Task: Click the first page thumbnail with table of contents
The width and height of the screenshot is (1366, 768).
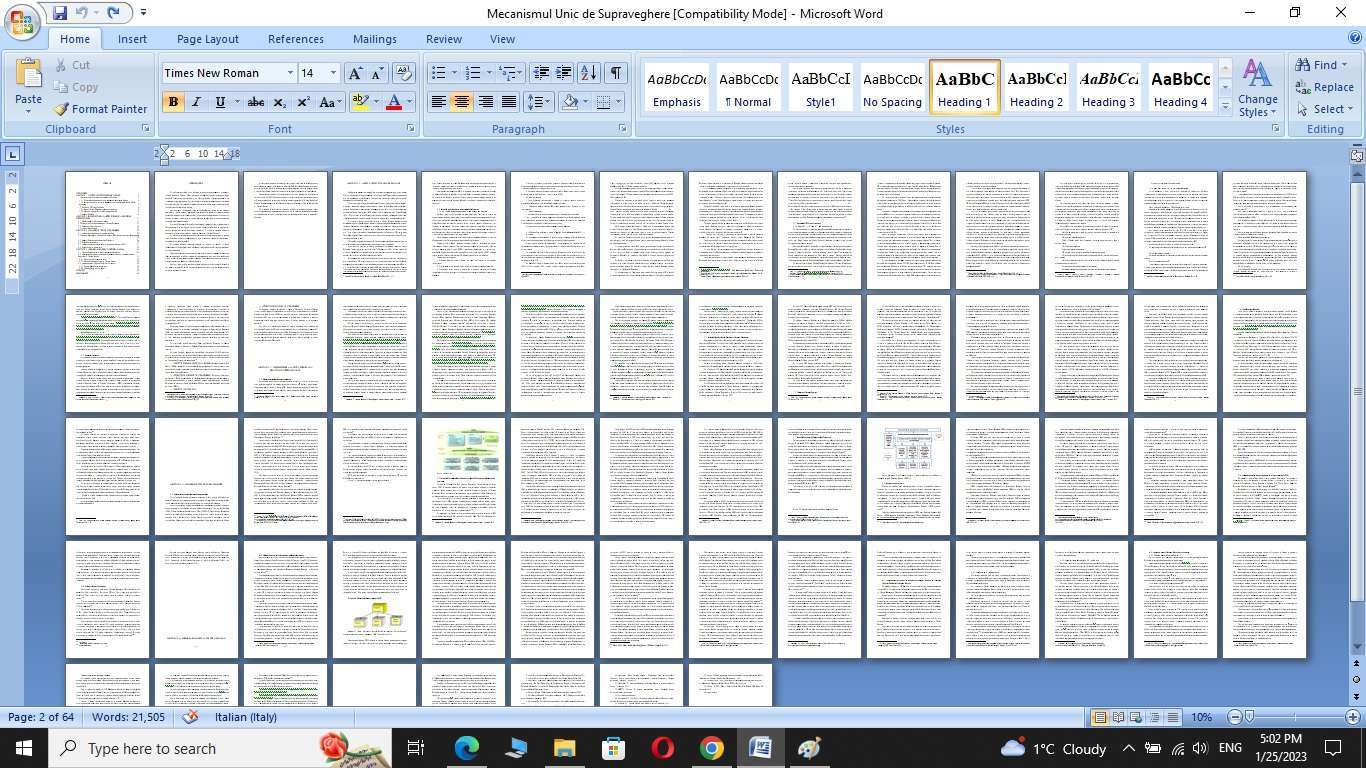Action: pos(107,230)
